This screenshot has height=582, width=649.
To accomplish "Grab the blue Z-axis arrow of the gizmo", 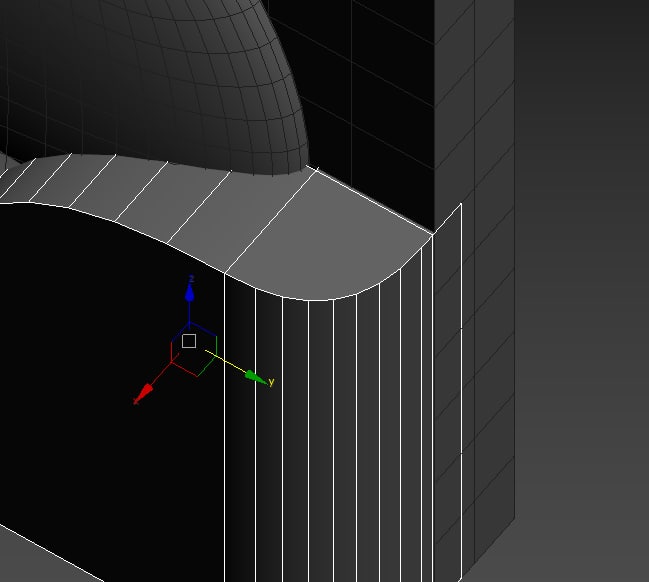I will coord(190,293).
